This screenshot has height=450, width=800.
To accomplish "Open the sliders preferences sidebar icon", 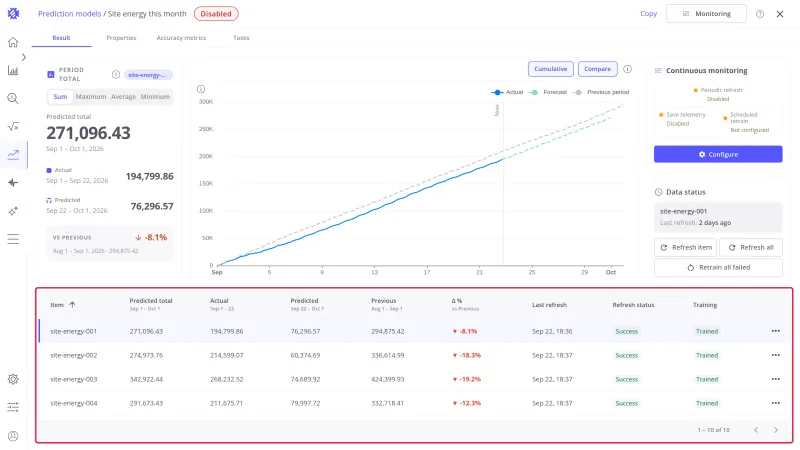I will click(13, 407).
